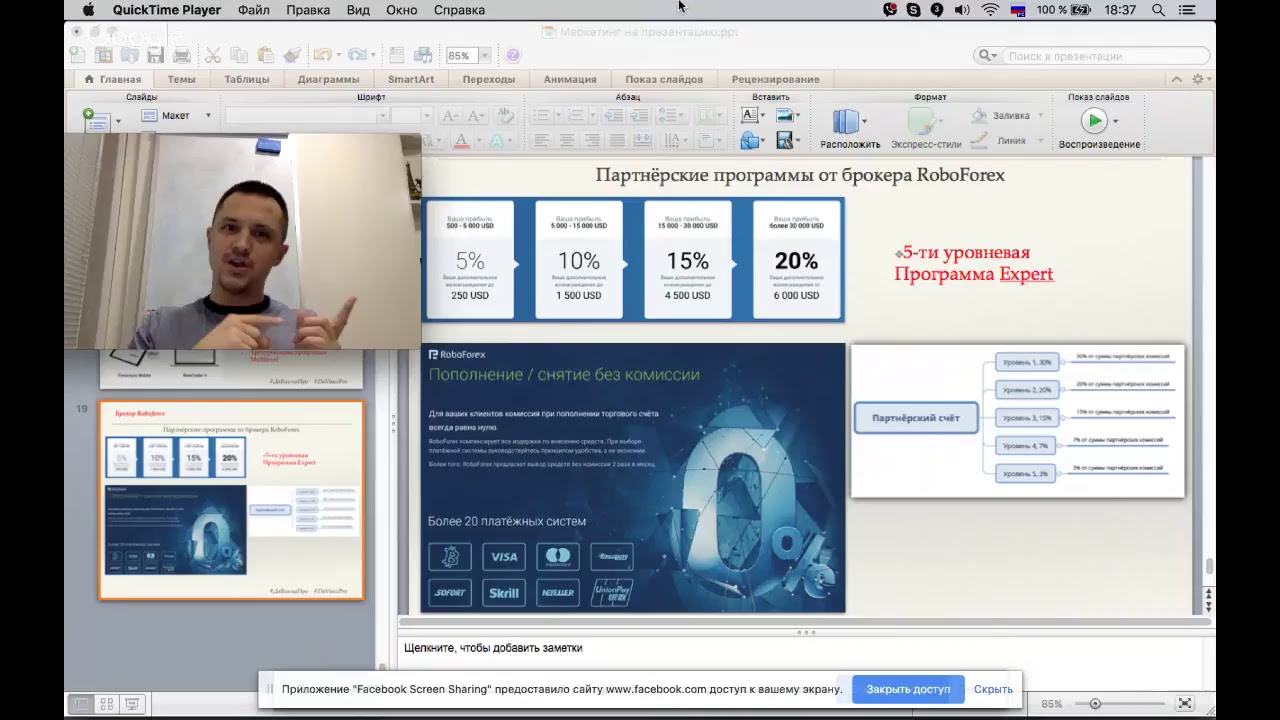Select slide 19 thumbnail in panel
The height and width of the screenshot is (720, 1280).
click(231, 500)
